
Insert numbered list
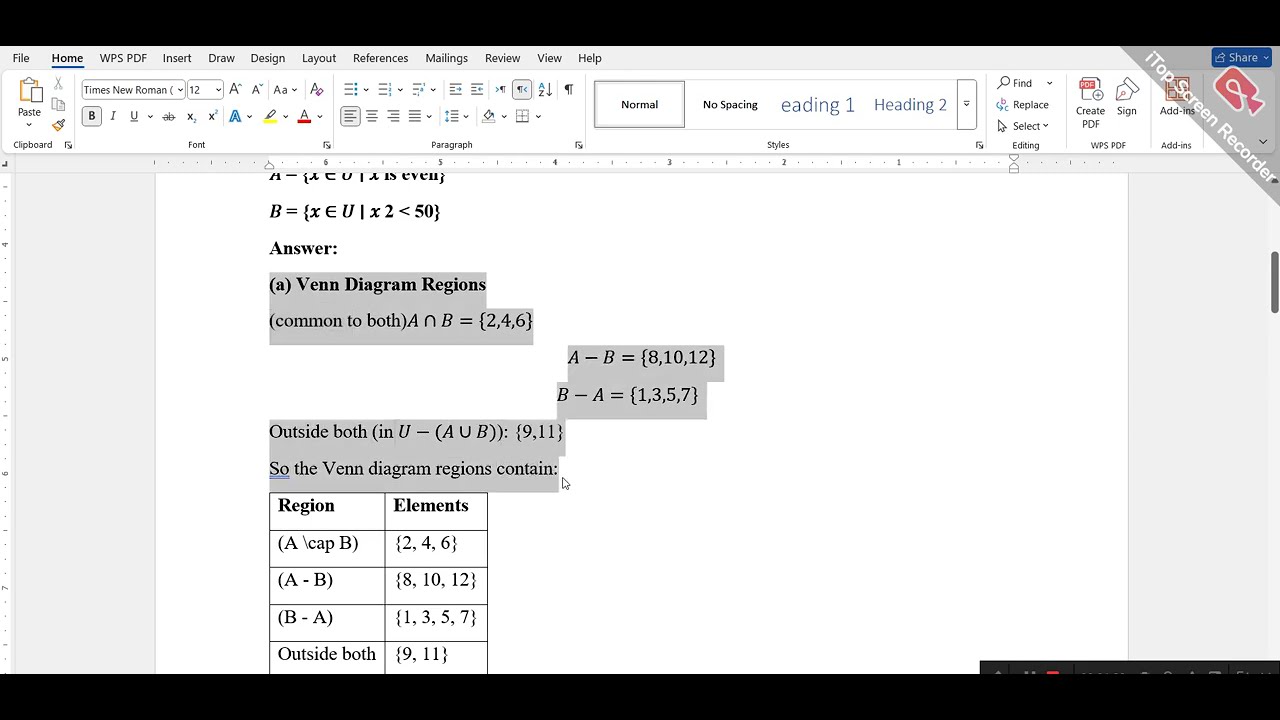point(384,89)
